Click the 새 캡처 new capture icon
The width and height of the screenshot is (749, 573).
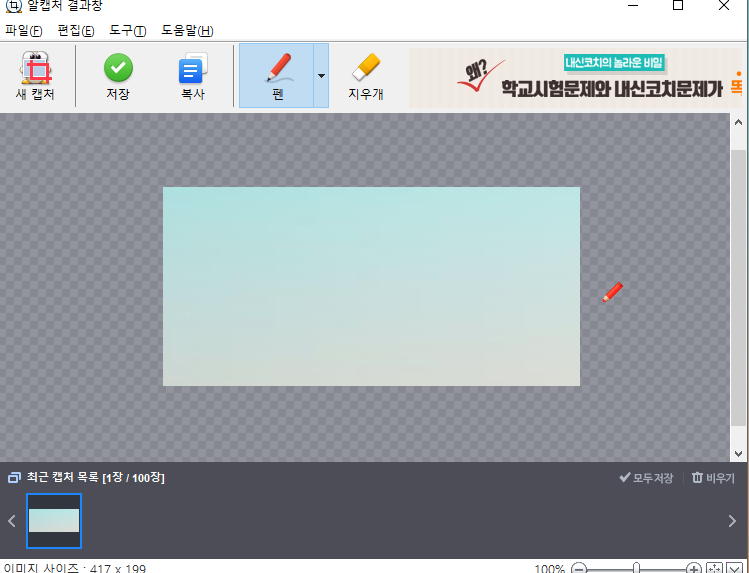coord(35,75)
